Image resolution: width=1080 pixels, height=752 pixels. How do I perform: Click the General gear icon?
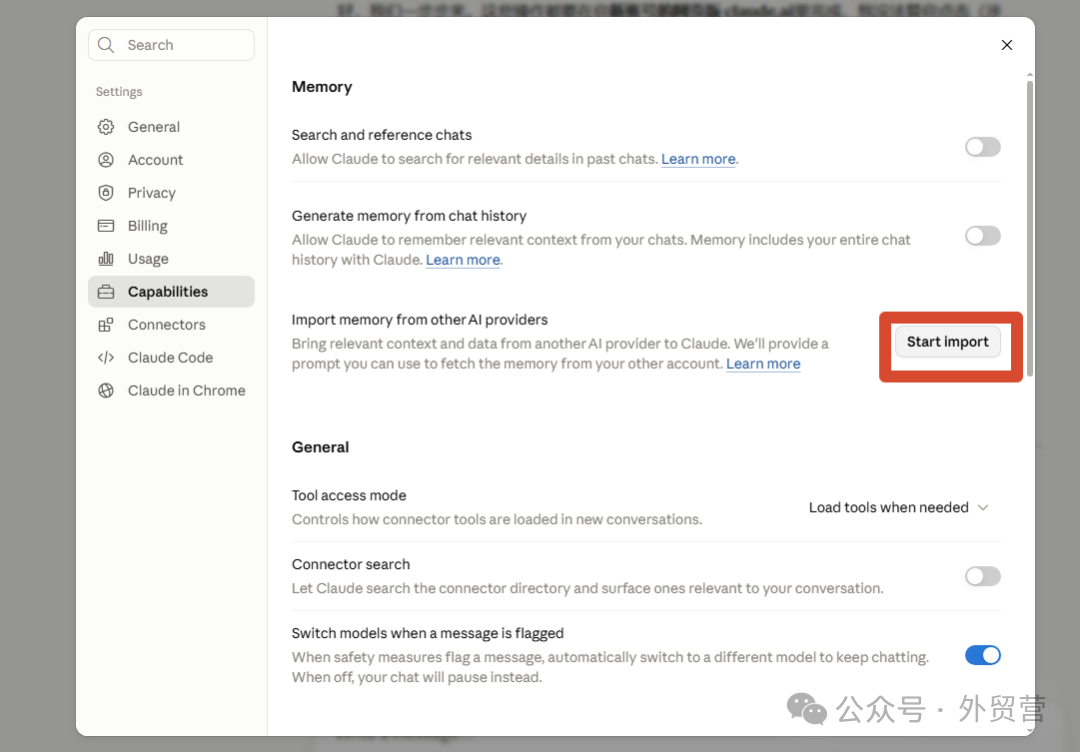click(x=106, y=127)
